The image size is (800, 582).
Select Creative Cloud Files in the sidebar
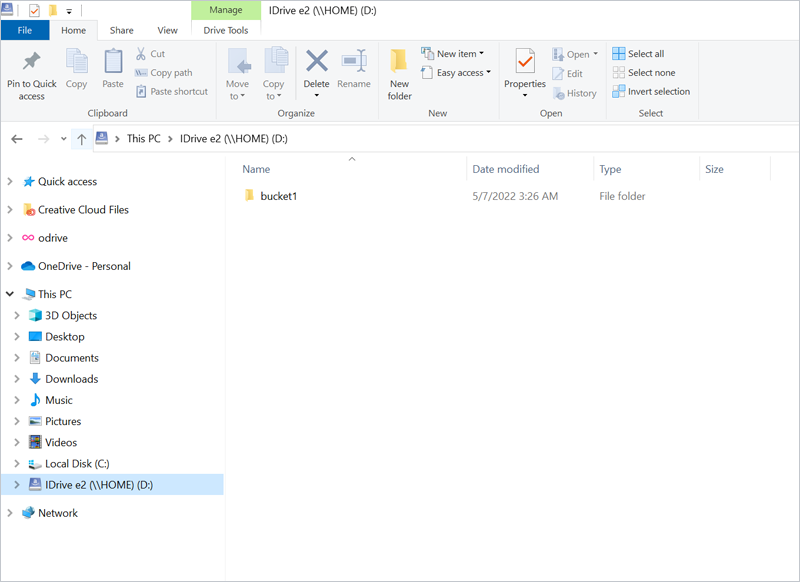[x=83, y=210]
